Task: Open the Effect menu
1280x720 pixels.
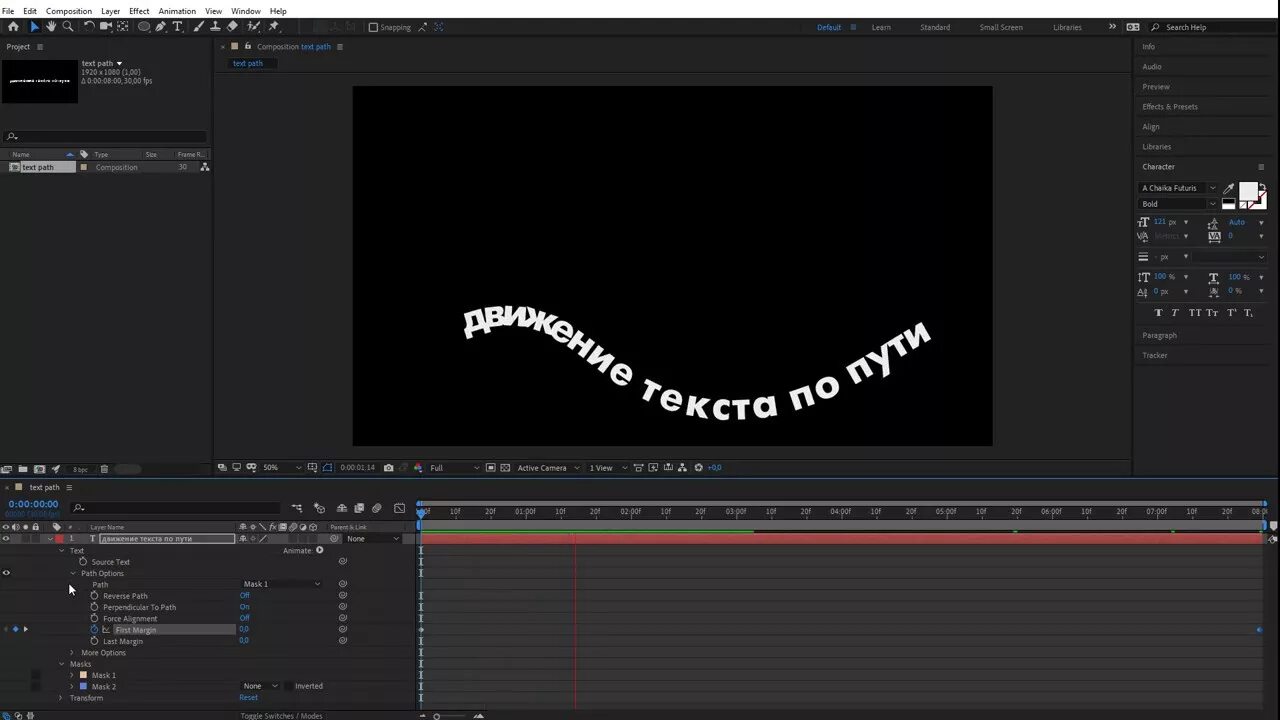Action: pyautogui.click(x=139, y=11)
